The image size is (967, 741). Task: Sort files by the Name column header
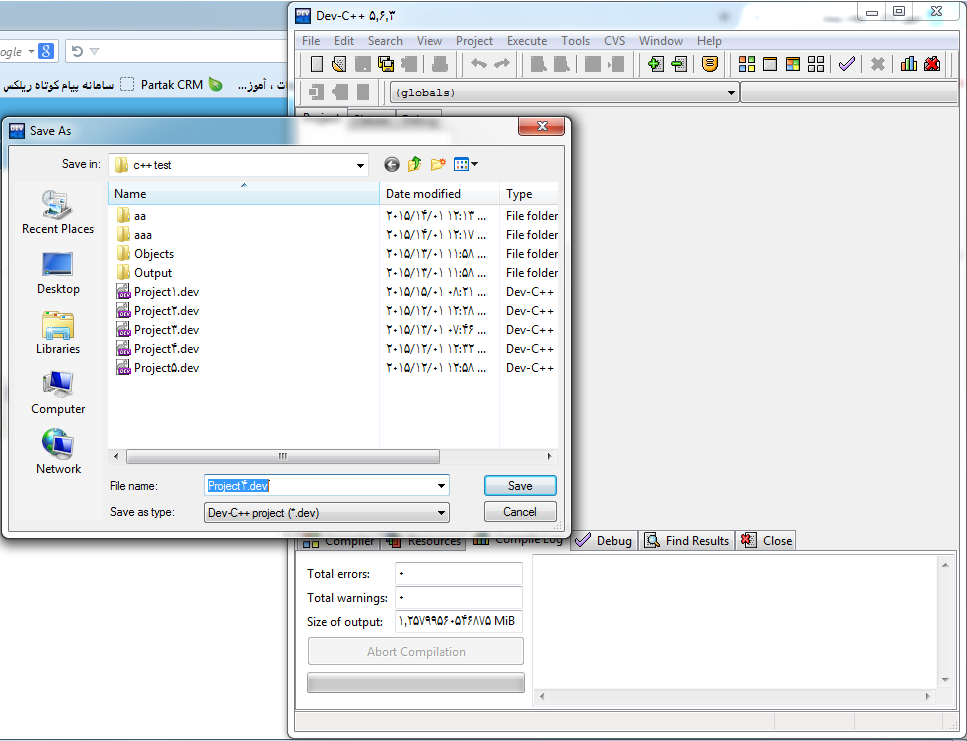coord(244,194)
